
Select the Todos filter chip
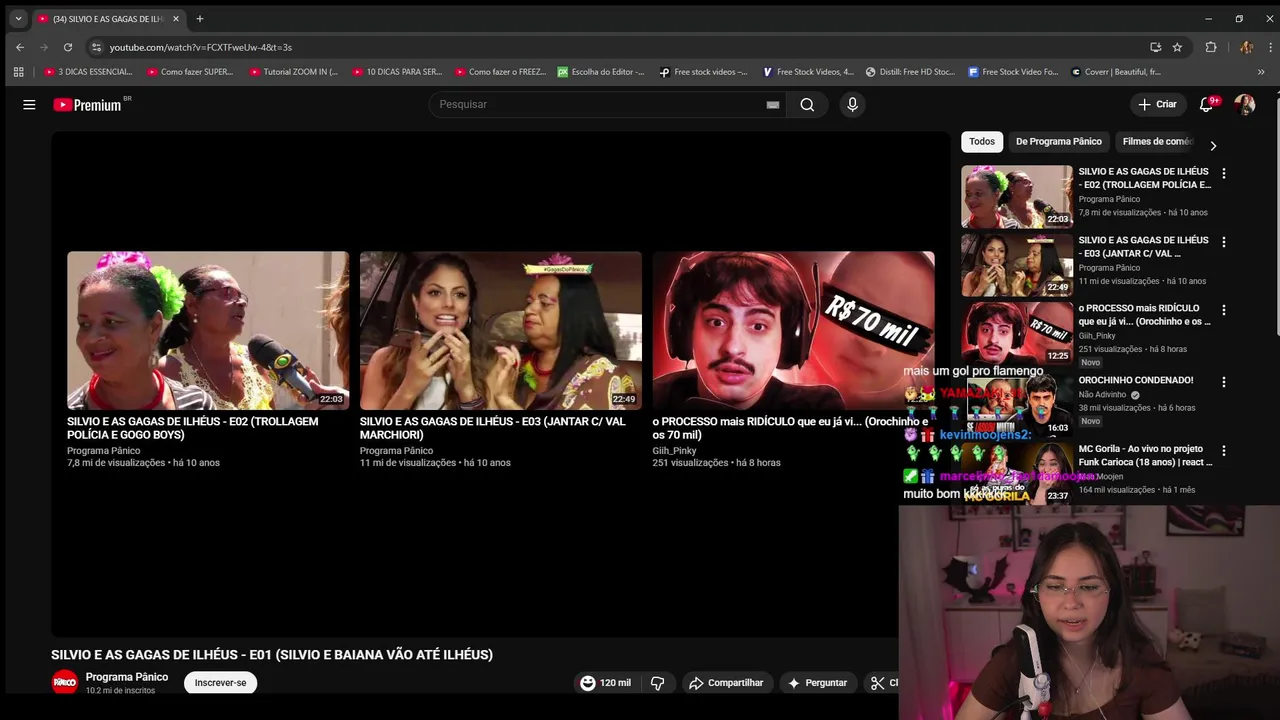click(x=982, y=141)
